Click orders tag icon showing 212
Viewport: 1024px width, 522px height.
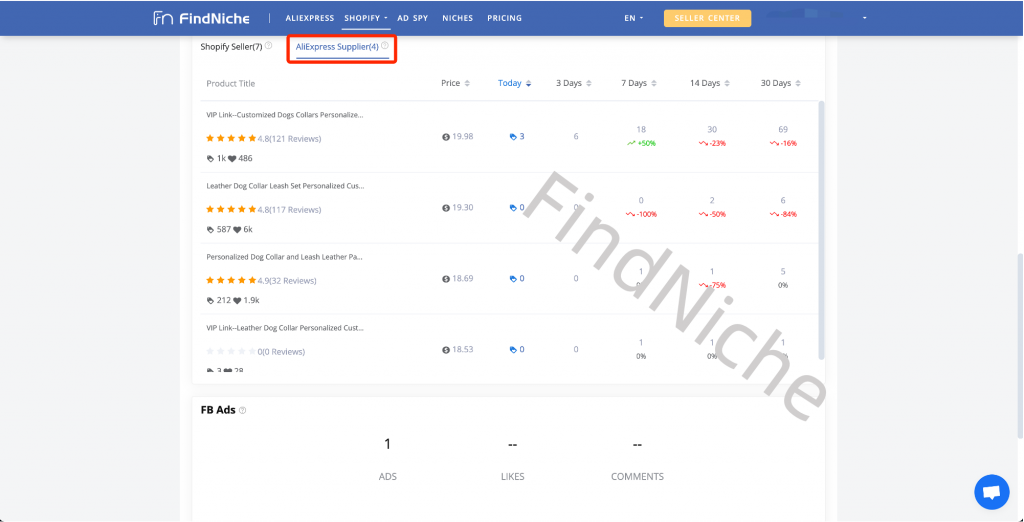click(210, 301)
